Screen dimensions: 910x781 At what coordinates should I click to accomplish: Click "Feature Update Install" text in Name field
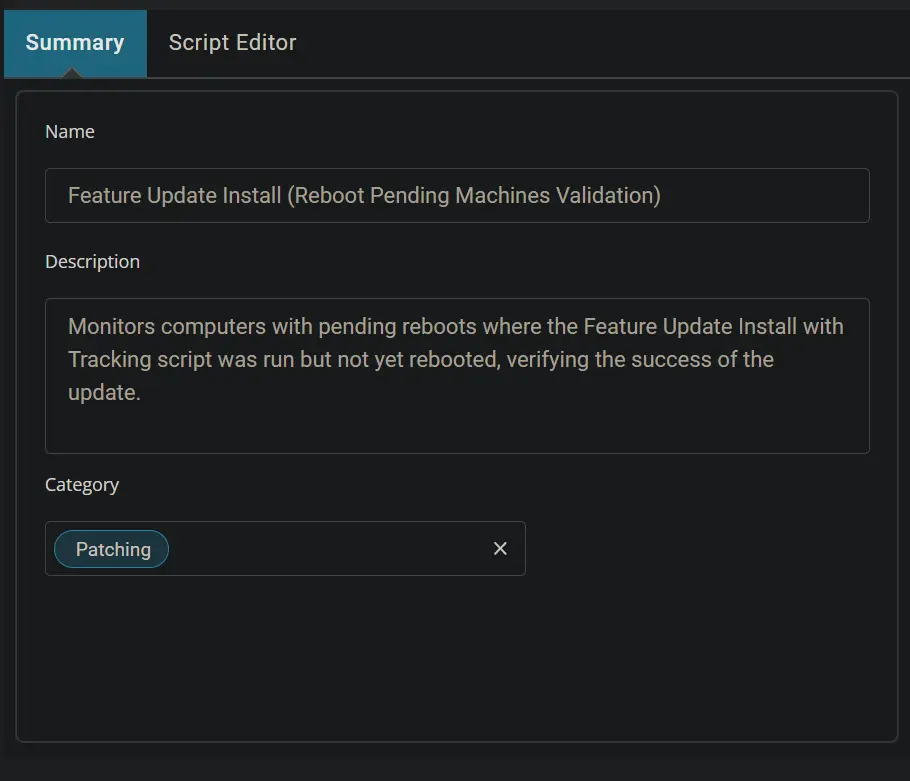pyautogui.click(x=175, y=196)
